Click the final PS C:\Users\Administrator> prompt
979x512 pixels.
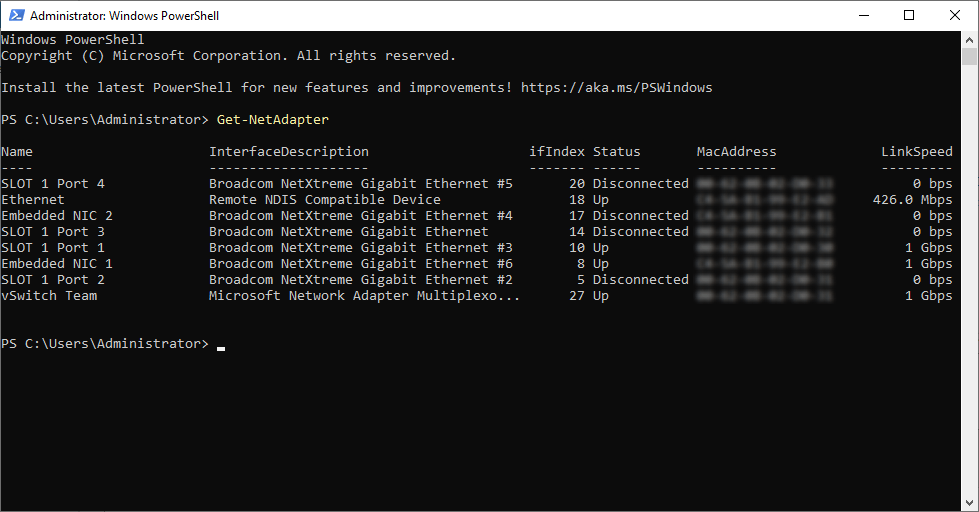pos(105,343)
